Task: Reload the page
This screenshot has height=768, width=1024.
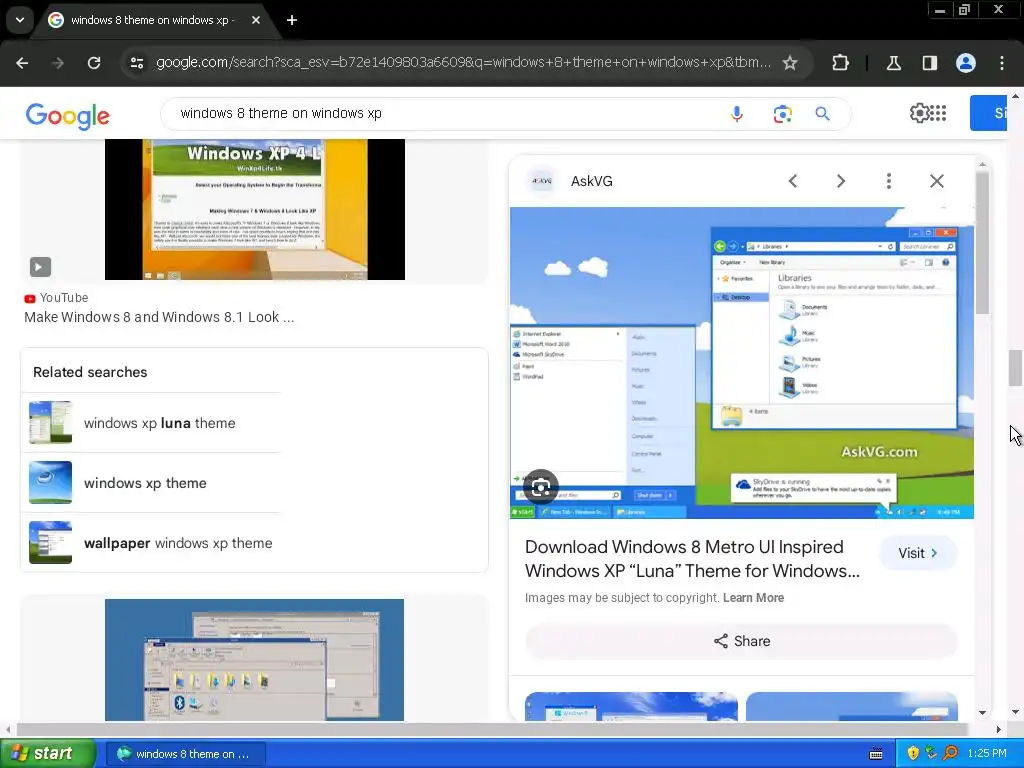Action: click(x=94, y=63)
